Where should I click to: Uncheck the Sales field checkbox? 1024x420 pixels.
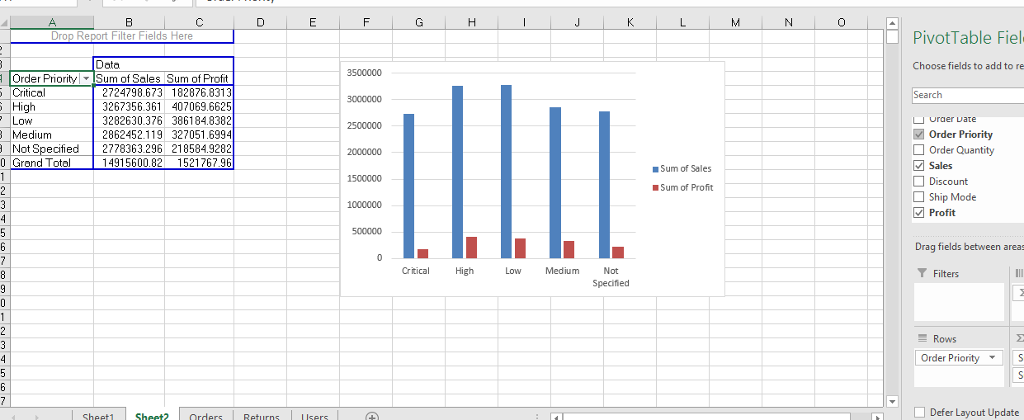click(919, 166)
